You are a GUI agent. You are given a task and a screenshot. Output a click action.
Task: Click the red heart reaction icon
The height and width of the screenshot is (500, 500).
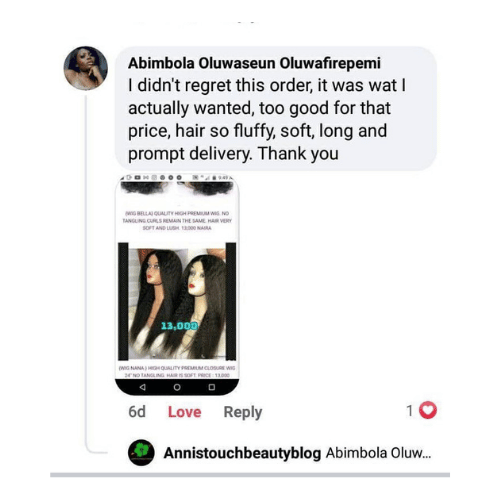(428, 410)
